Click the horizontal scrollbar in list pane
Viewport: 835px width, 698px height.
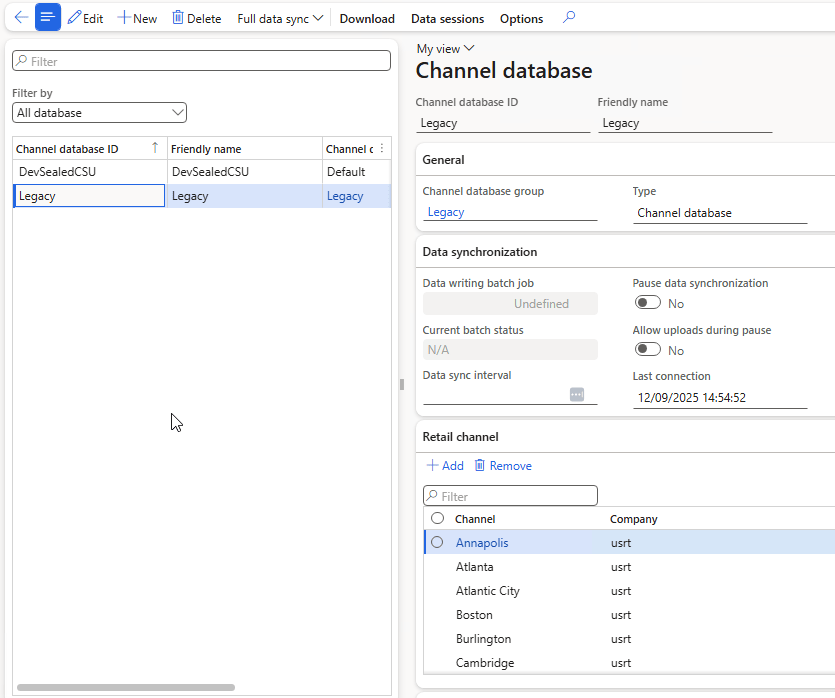(x=126, y=688)
